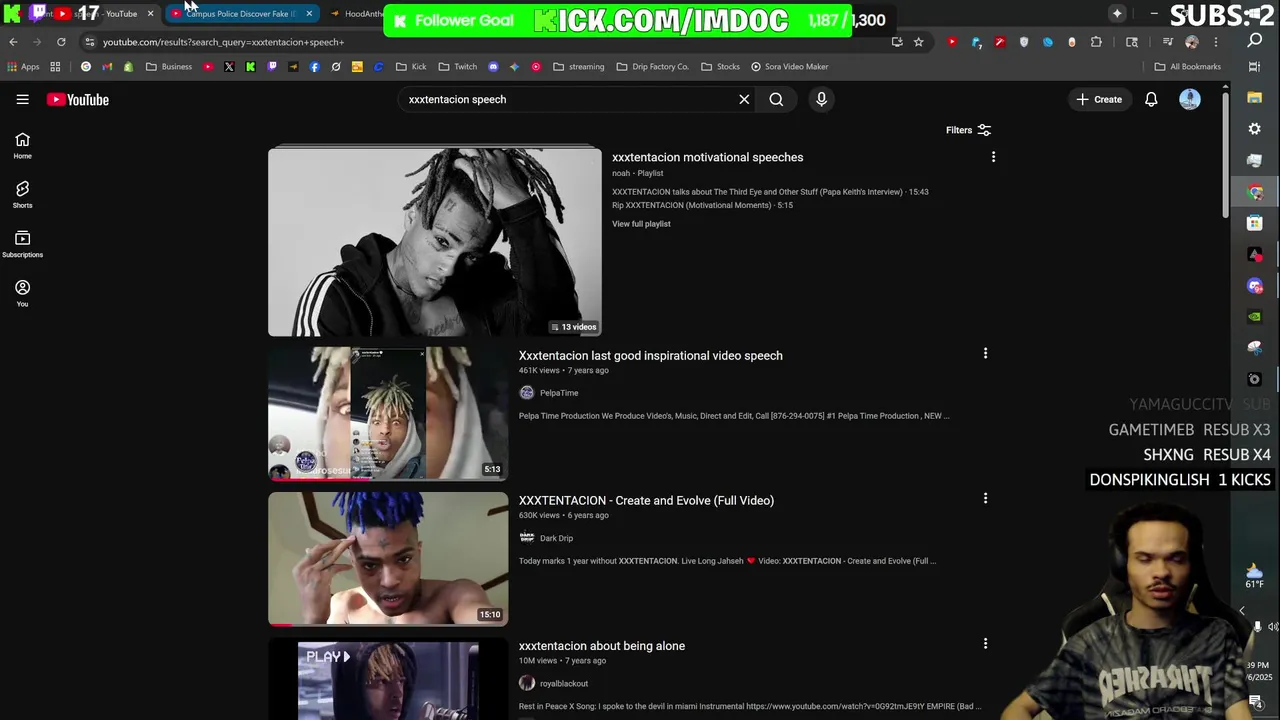
Task: Play the 5:13 inspirational speech thumbnail
Action: 388,414
